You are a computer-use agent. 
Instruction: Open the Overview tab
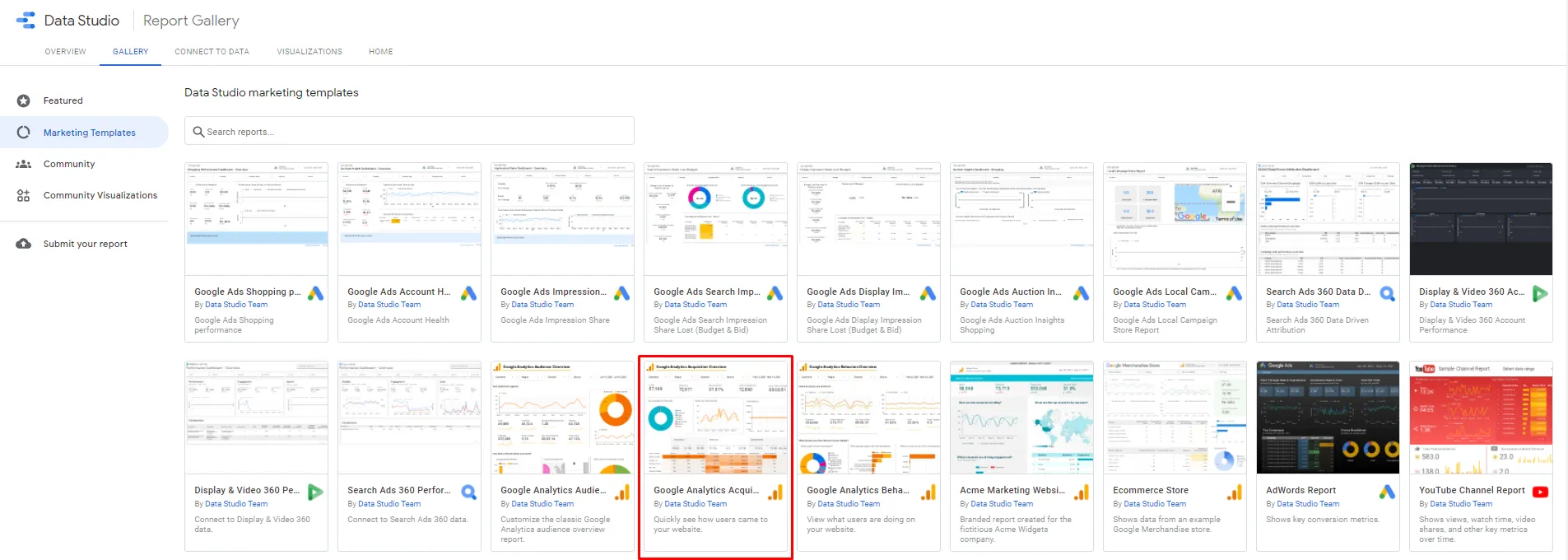(x=66, y=52)
